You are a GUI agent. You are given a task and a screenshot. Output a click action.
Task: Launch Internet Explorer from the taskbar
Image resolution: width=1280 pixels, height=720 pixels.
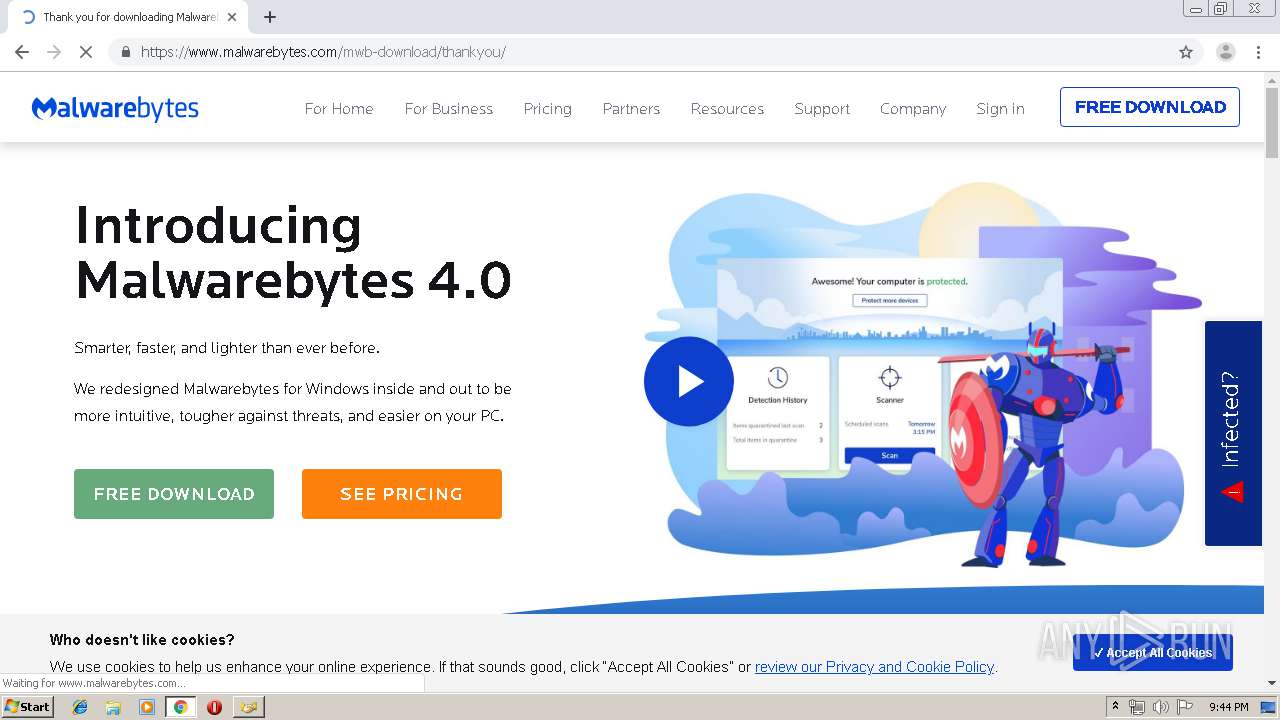pos(80,707)
